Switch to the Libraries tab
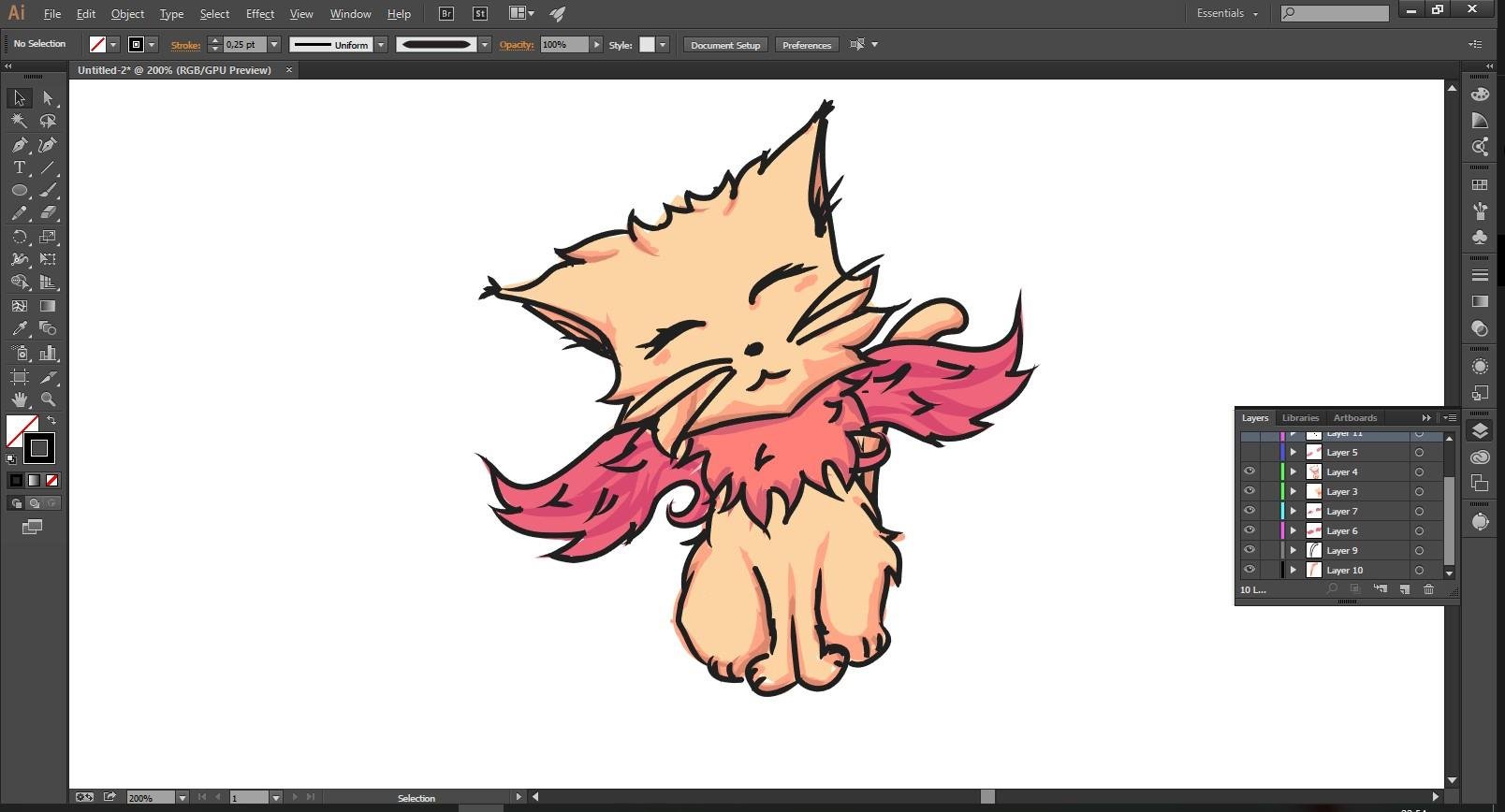 (x=1300, y=418)
